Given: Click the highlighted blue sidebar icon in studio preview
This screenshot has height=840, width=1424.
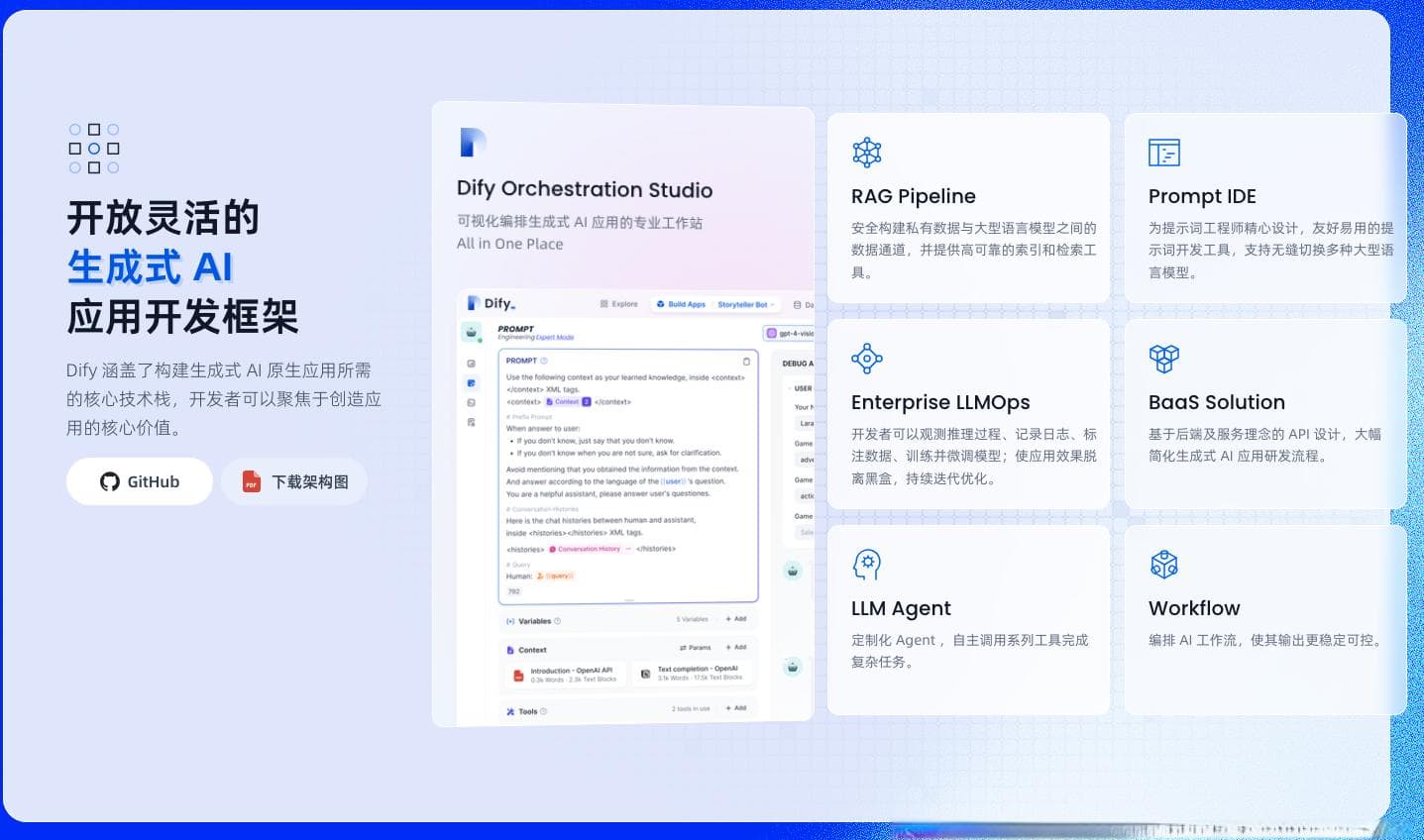Looking at the screenshot, I should (x=471, y=382).
